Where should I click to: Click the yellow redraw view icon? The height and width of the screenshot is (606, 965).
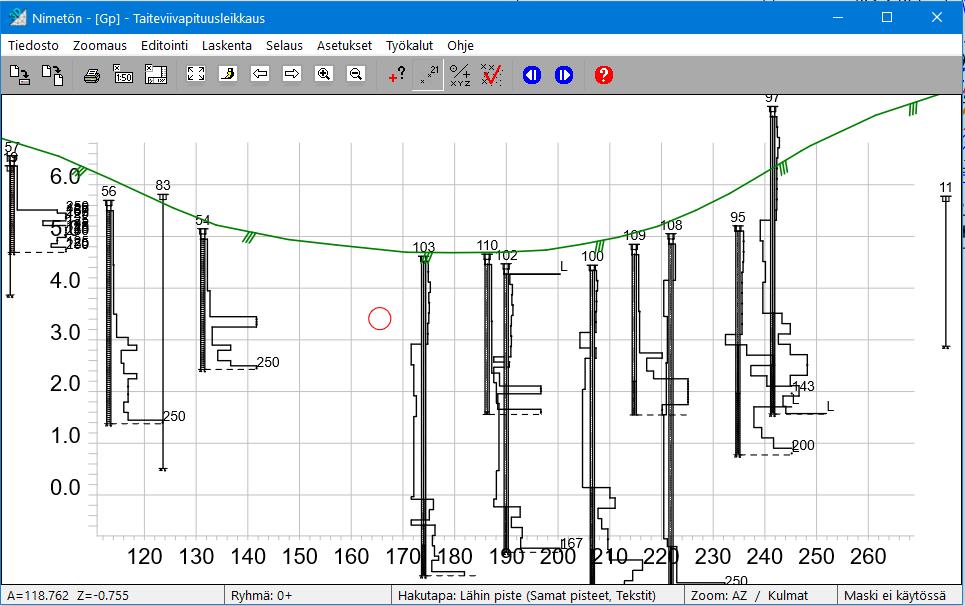[228, 74]
